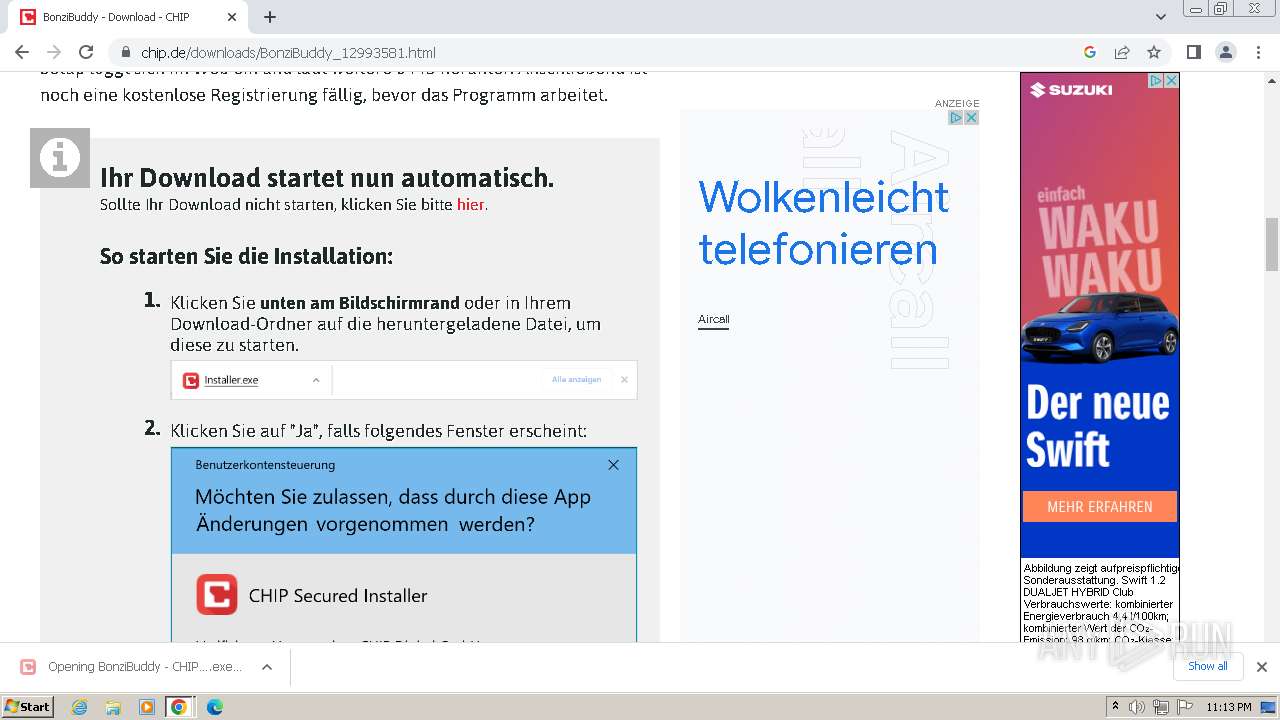
Task: Open the Windows Start menu
Action: tap(28, 707)
